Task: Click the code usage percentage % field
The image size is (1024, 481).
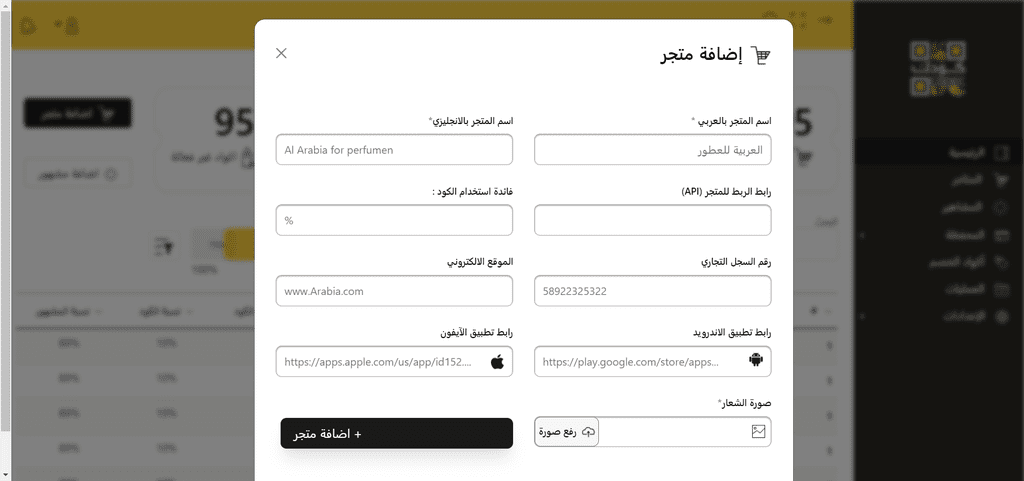Action: (394, 220)
